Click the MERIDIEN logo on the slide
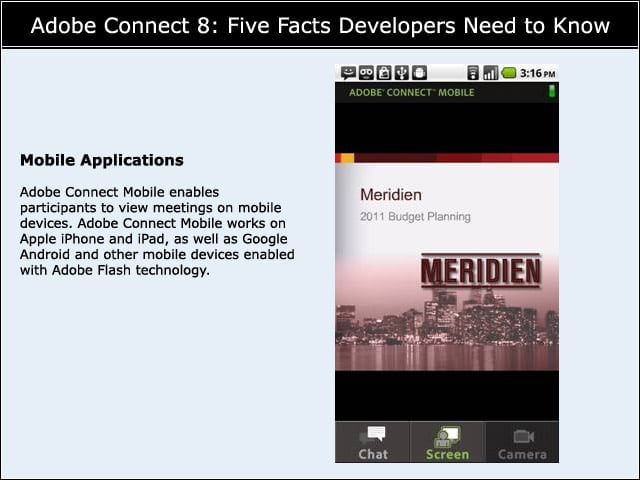640x480 pixels. (480, 271)
